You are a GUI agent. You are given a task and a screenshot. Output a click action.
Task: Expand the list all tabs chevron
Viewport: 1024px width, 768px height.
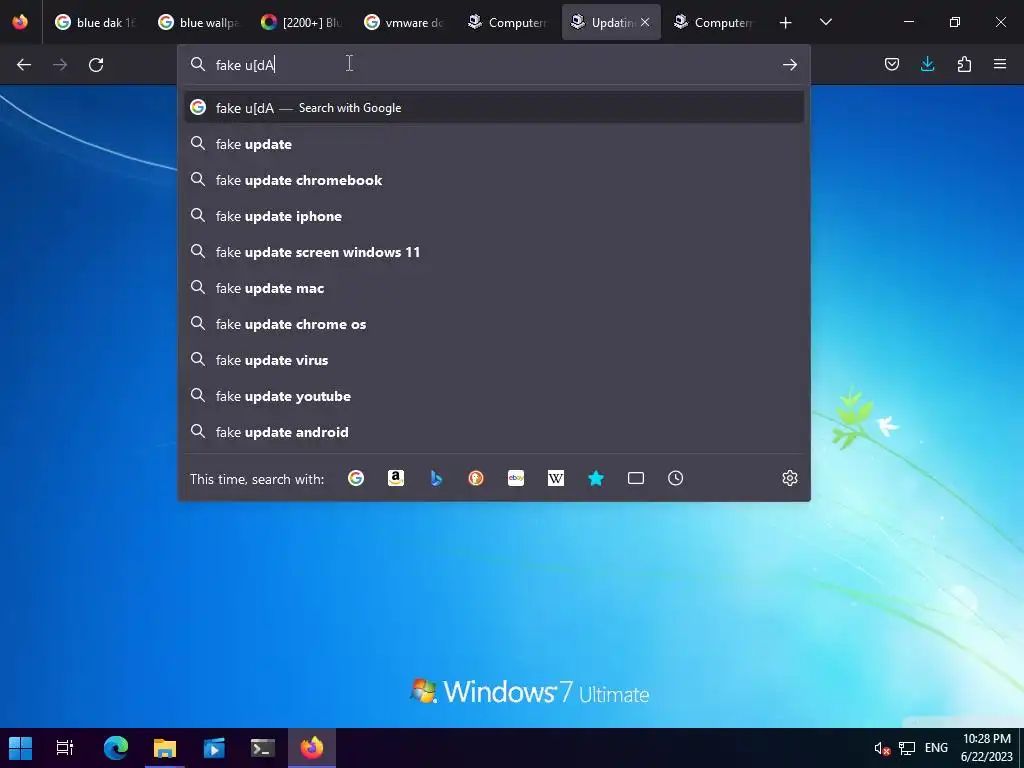(x=825, y=22)
